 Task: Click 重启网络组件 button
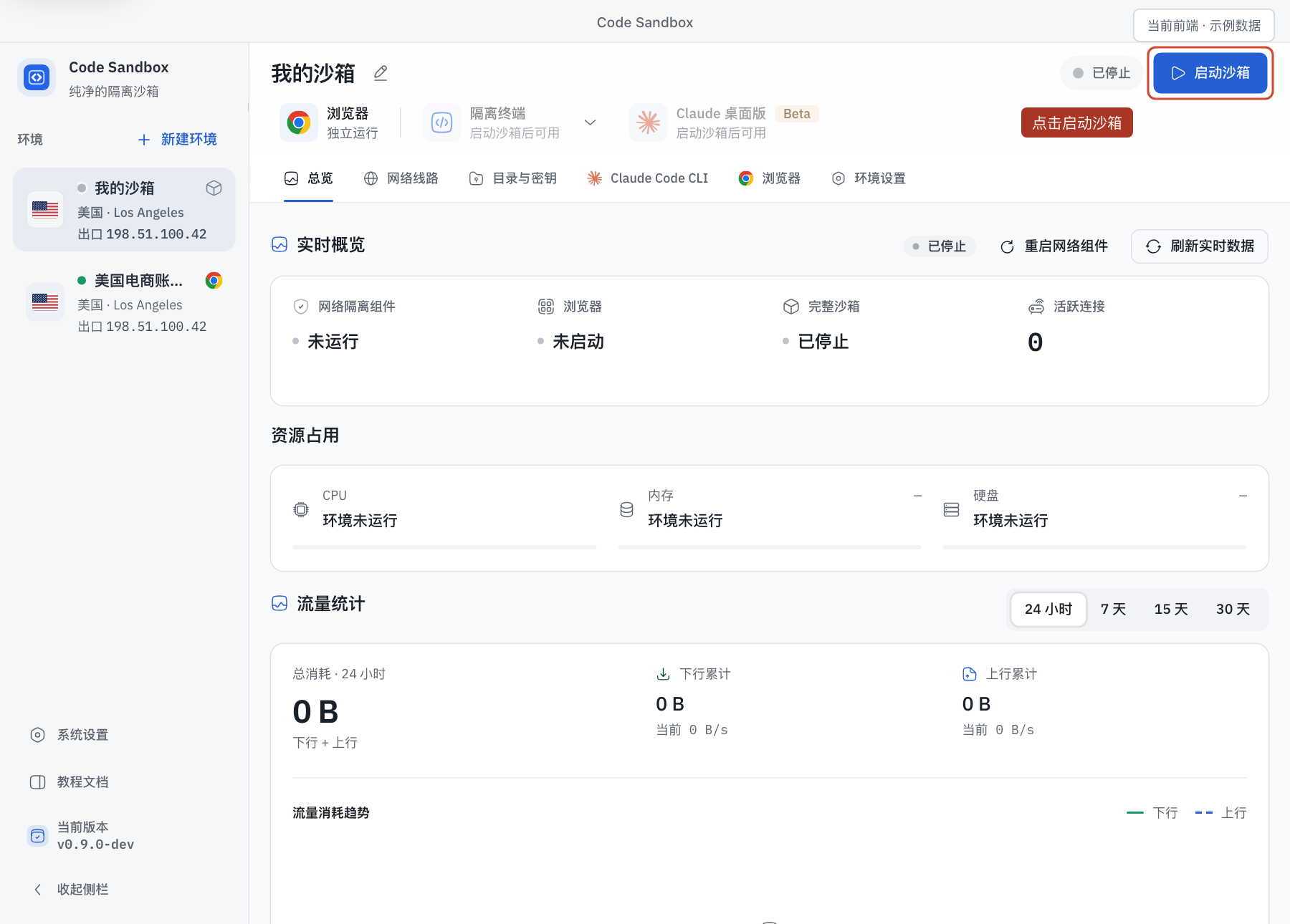click(x=1053, y=246)
